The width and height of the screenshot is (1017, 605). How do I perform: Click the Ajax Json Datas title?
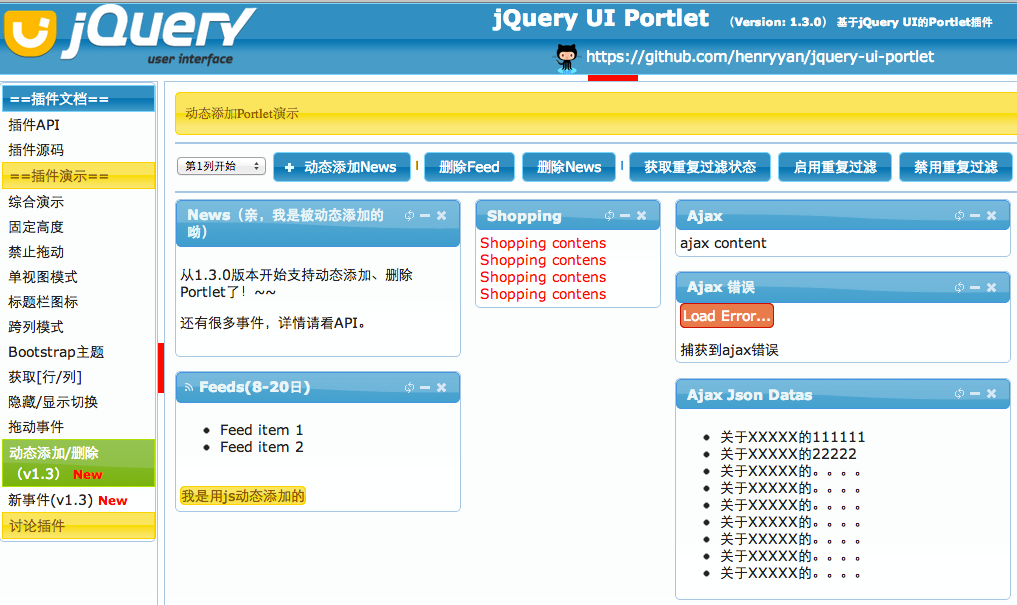(x=749, y=394)
